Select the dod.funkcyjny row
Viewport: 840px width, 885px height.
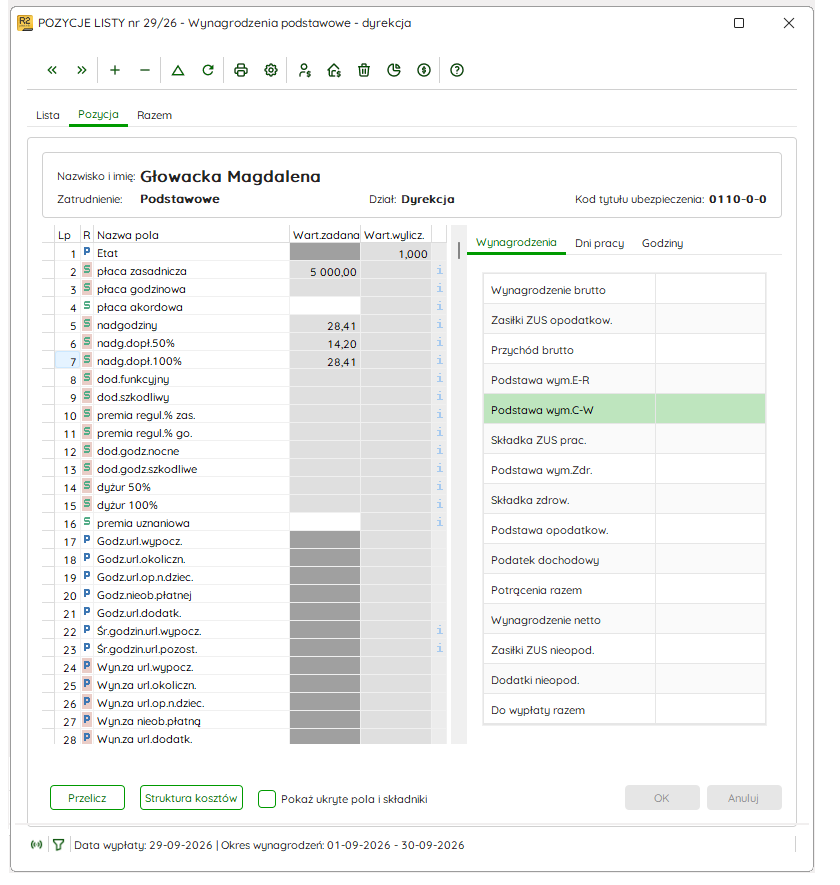(x=244, y=379)
